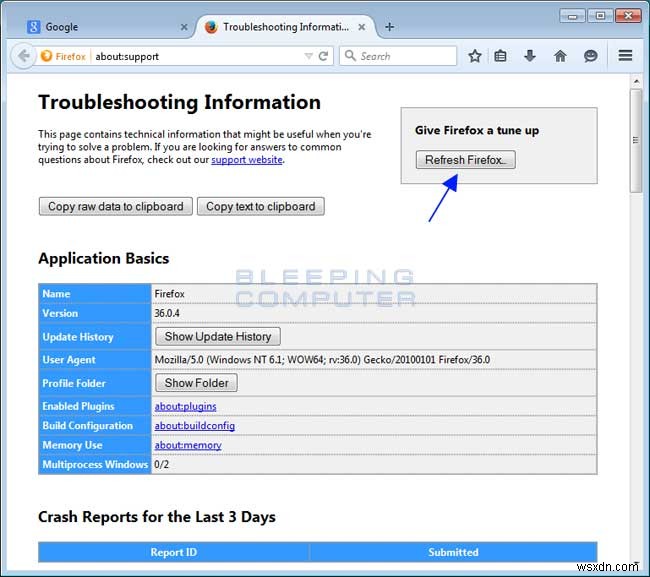Click the address bar URL about:support
The image size is (650, 577).
(x=127, y=56)
